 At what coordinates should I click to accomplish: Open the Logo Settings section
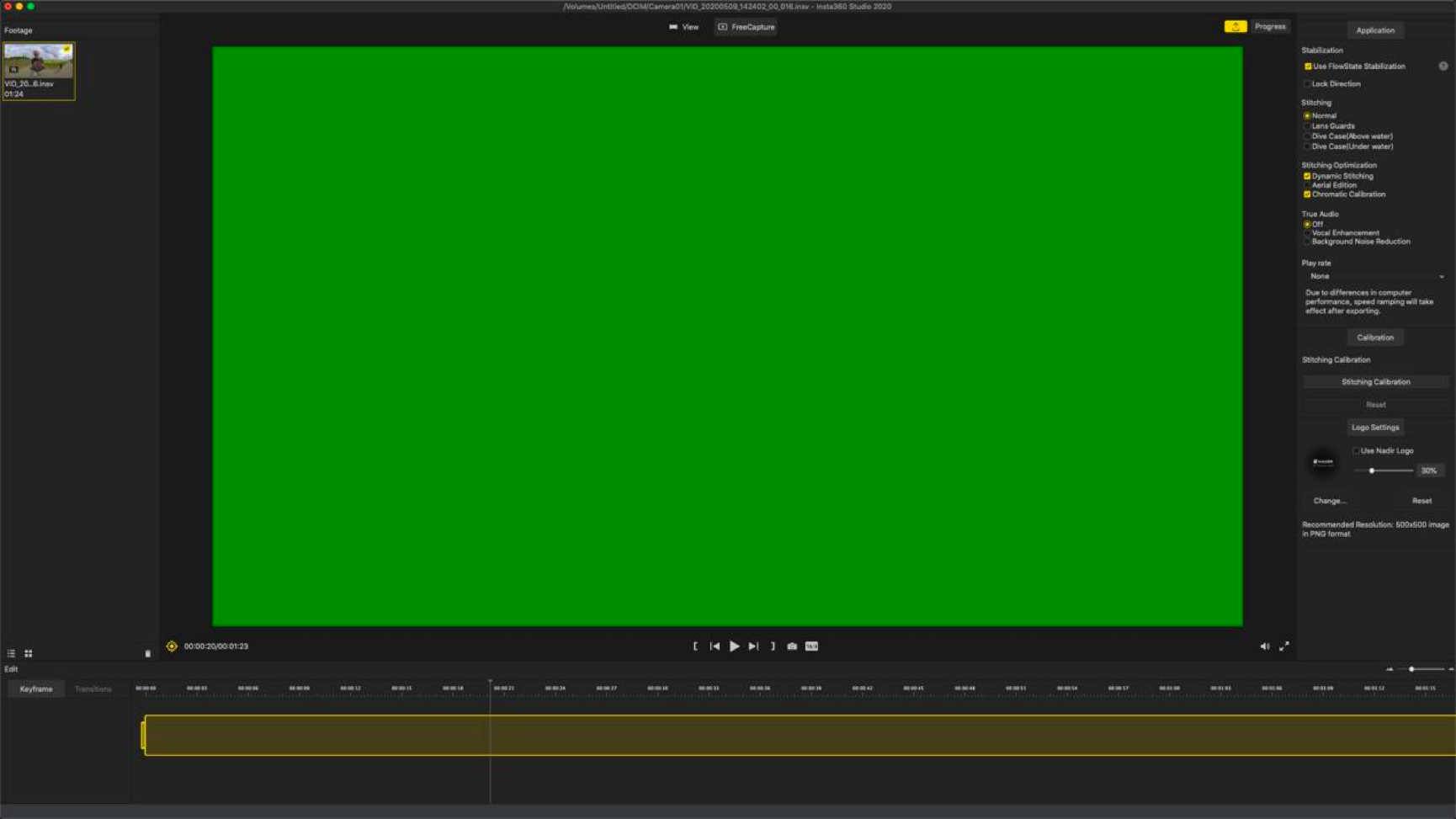1375,428
